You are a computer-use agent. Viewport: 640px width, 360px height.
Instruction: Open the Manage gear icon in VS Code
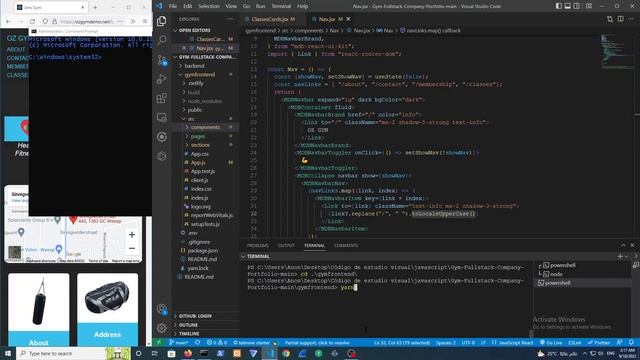162,328
